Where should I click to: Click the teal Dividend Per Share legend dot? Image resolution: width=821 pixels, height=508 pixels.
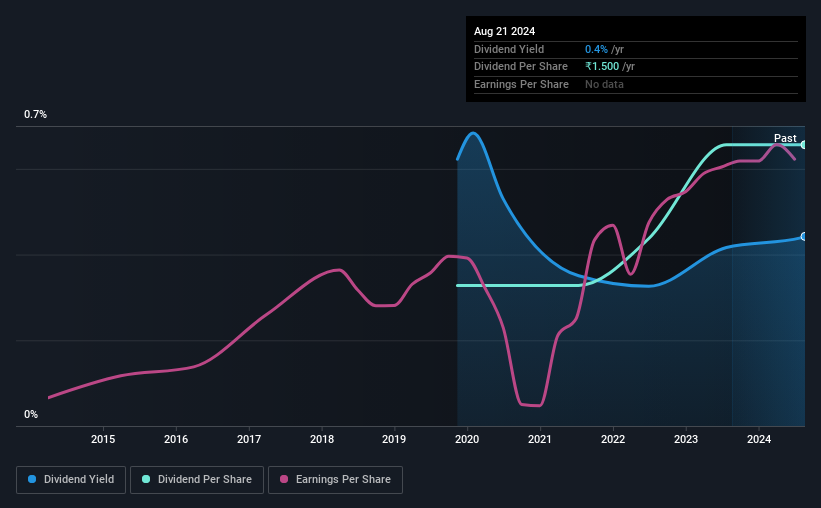(x=146, y=480)
